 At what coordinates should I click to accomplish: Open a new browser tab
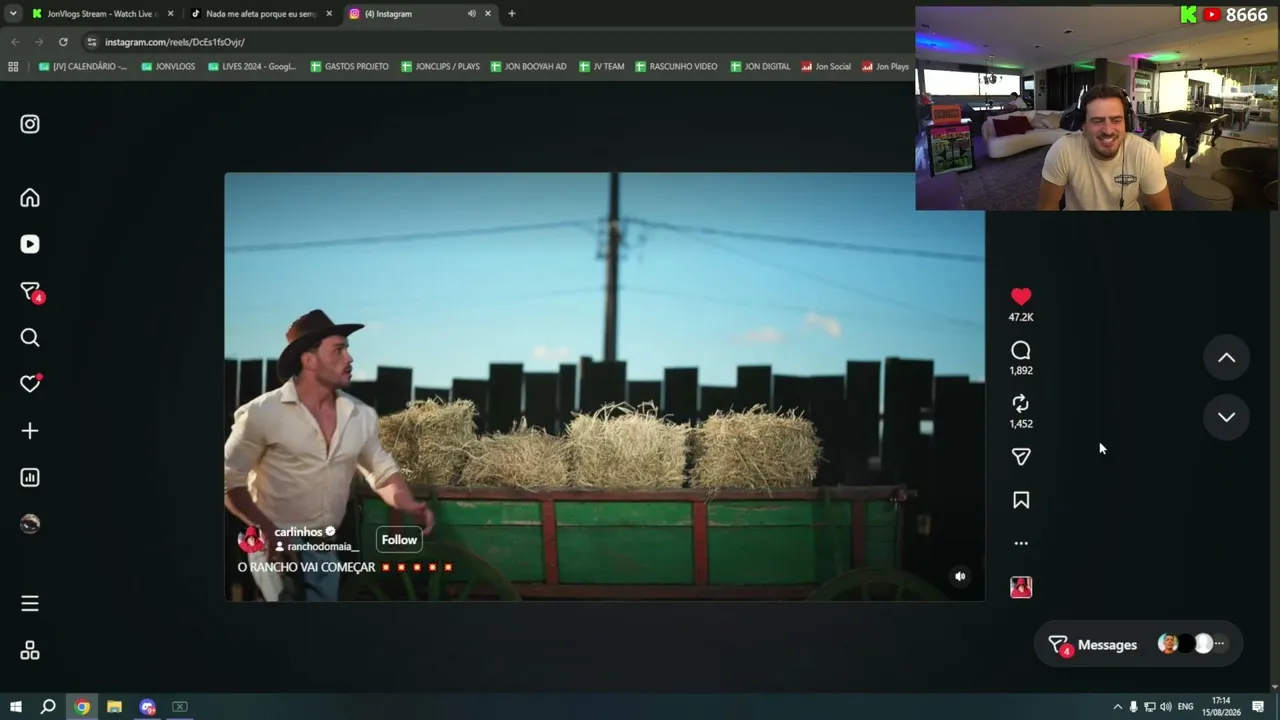click(x=512, y=14)
